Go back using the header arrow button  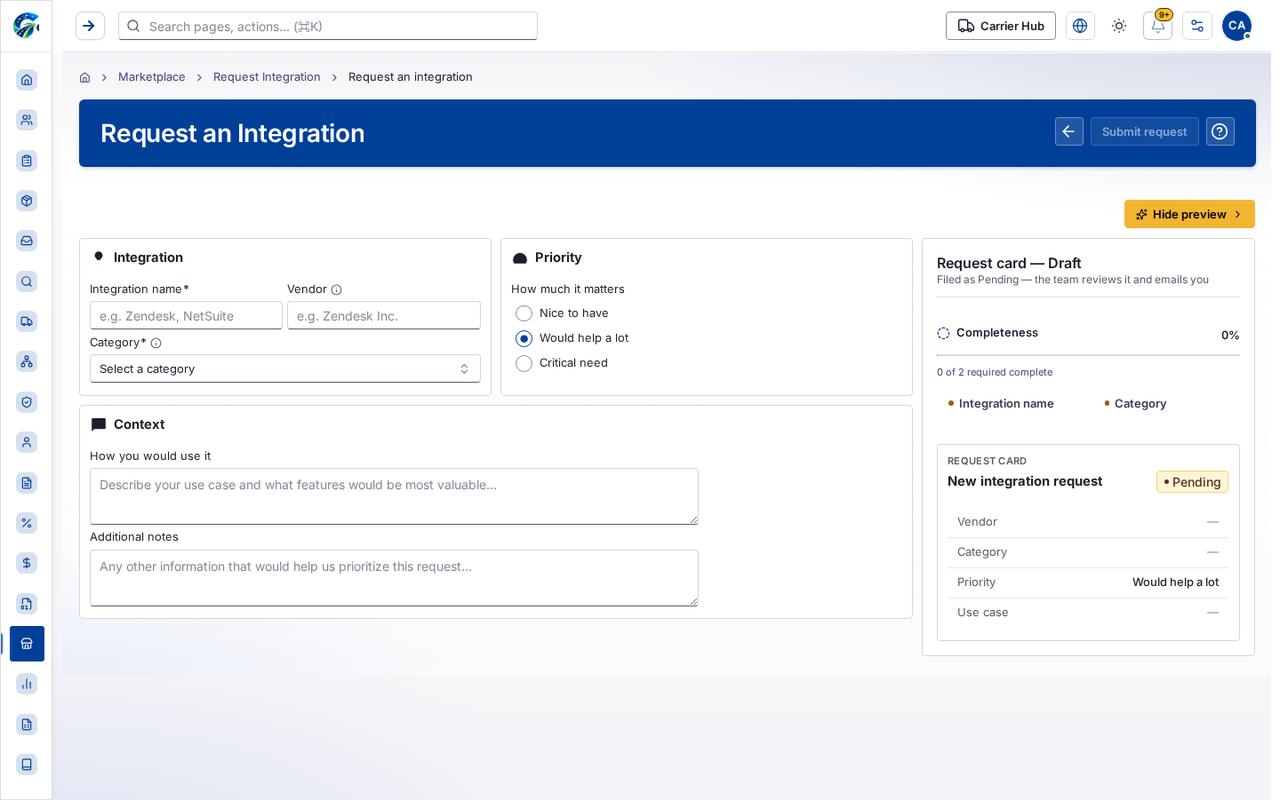tap(1069, 132)
